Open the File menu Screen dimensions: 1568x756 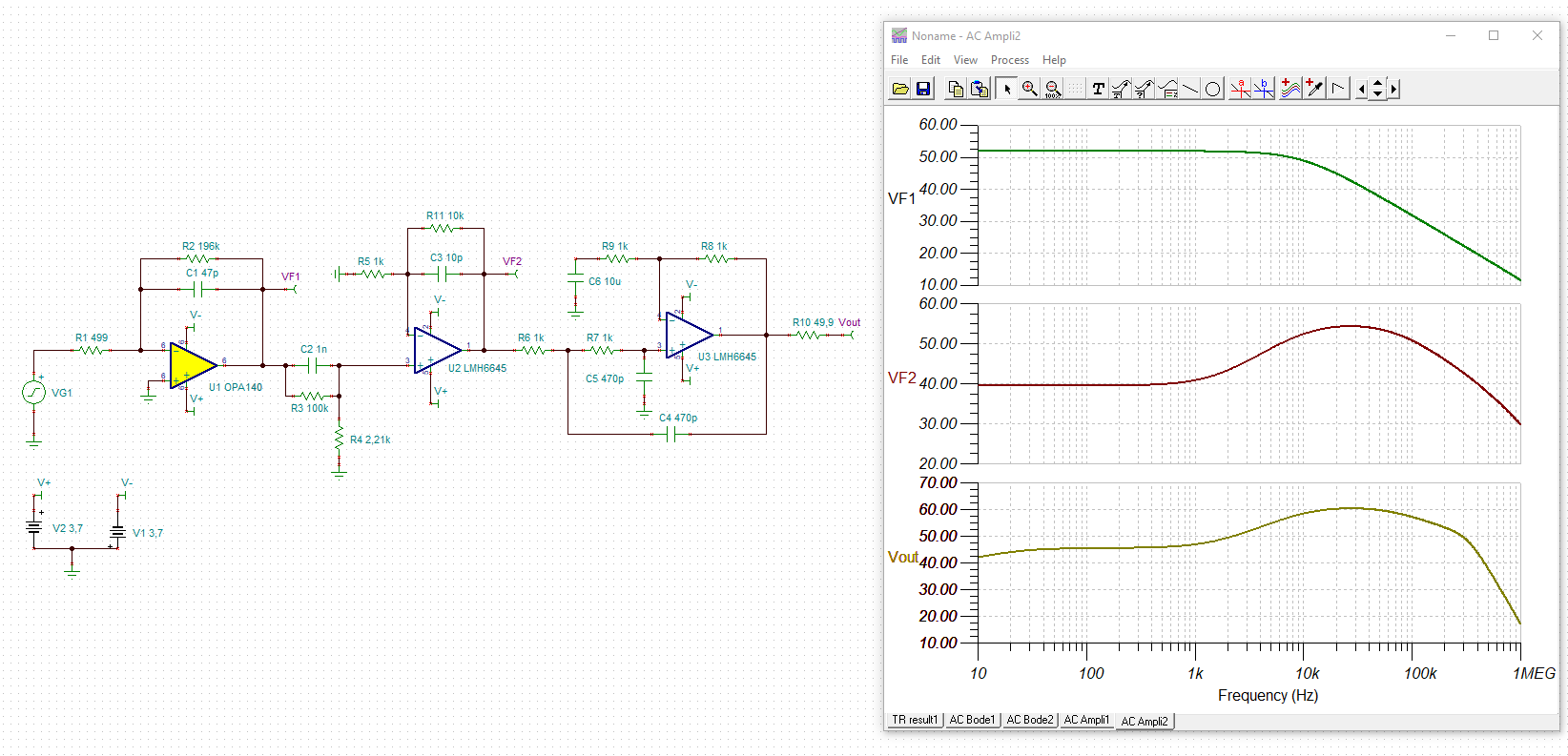(899, 60)
